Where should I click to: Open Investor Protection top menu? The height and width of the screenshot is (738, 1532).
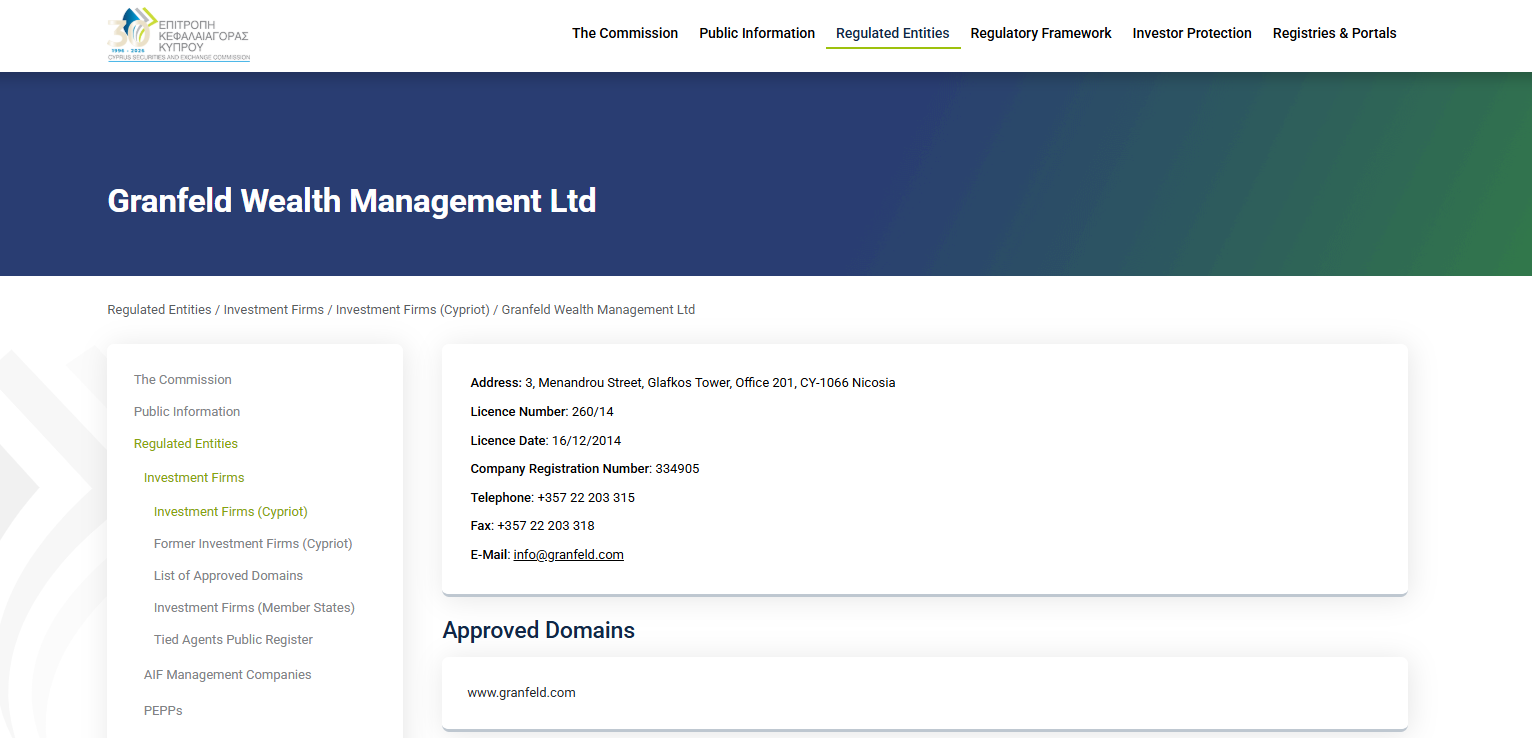click(x=1192, y=33)
